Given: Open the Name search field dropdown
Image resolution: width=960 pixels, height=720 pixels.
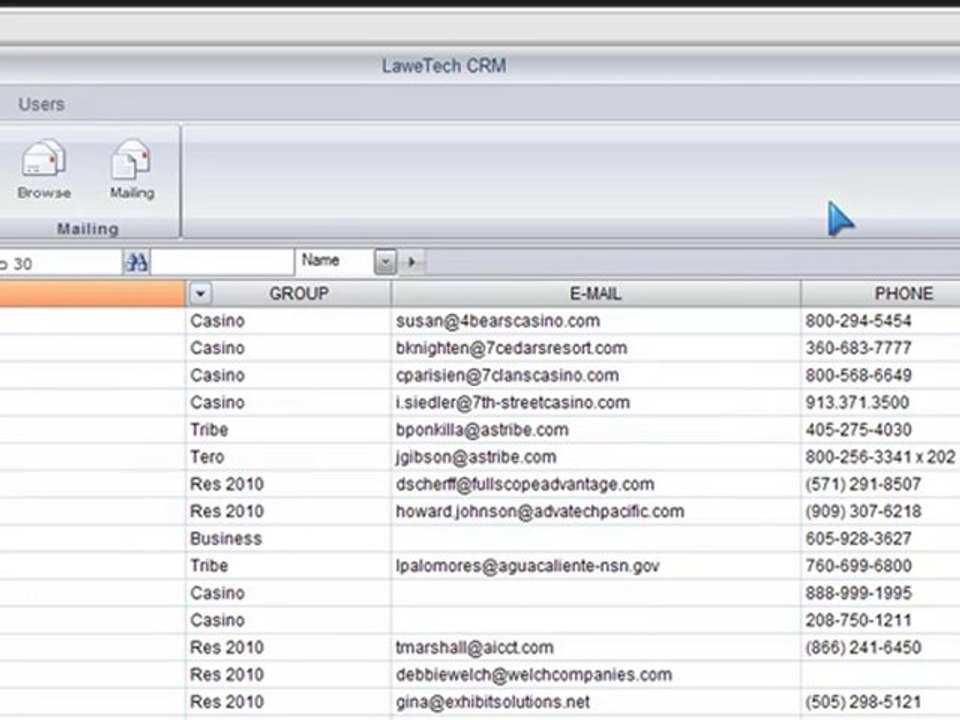Looking at the screenshot, I should click(385, 262).
